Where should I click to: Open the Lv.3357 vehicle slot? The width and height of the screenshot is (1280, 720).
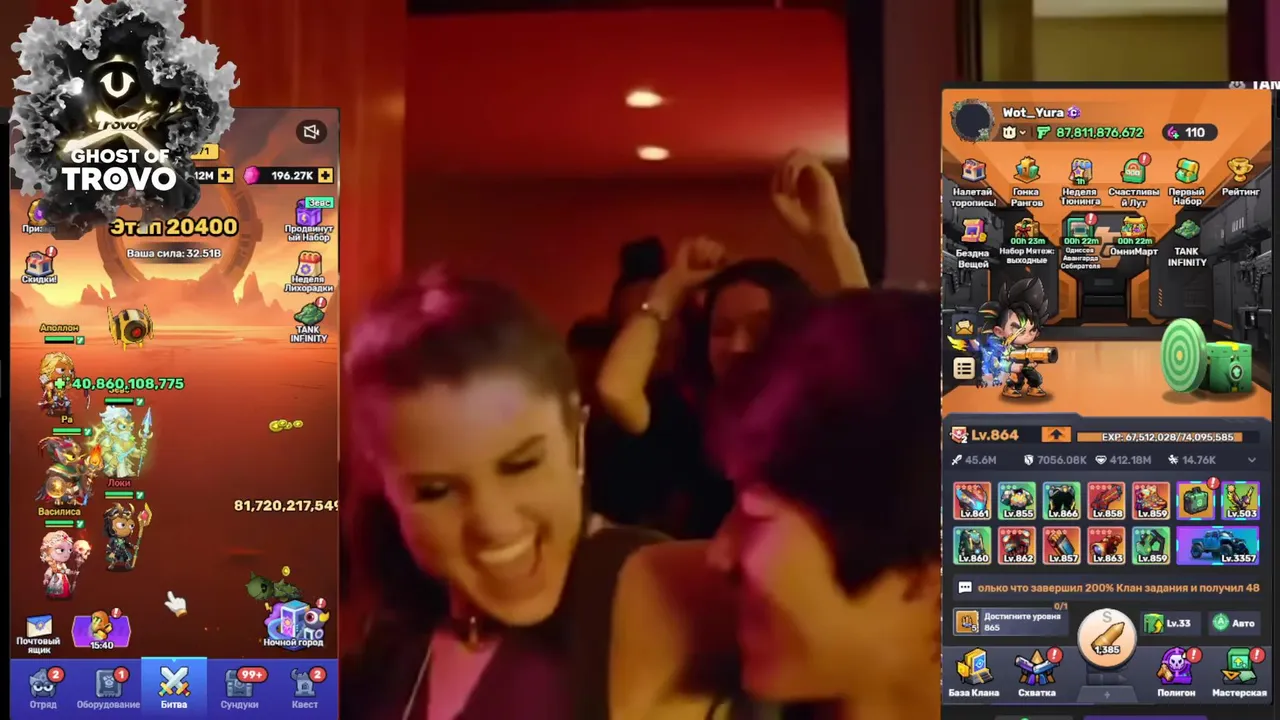[1218, 546]
